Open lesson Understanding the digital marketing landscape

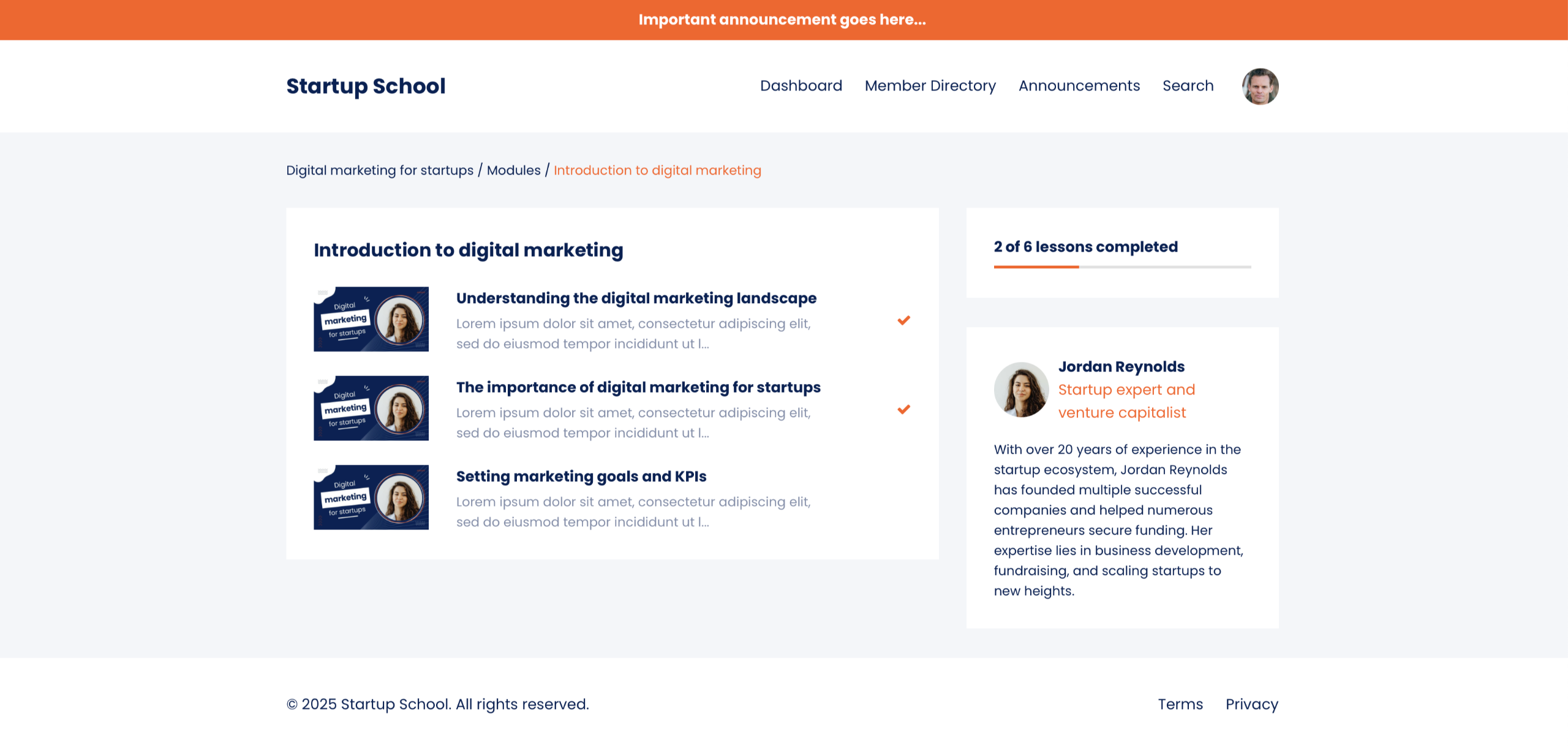click(x=636, y=298)
